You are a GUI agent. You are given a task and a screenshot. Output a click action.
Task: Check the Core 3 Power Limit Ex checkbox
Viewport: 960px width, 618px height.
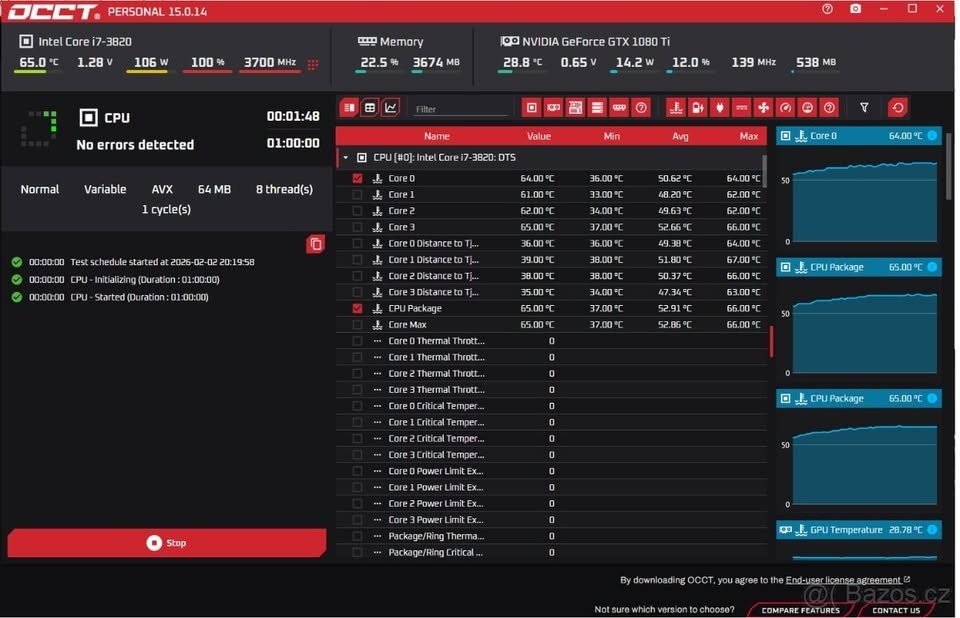click(x=358, y=520)
